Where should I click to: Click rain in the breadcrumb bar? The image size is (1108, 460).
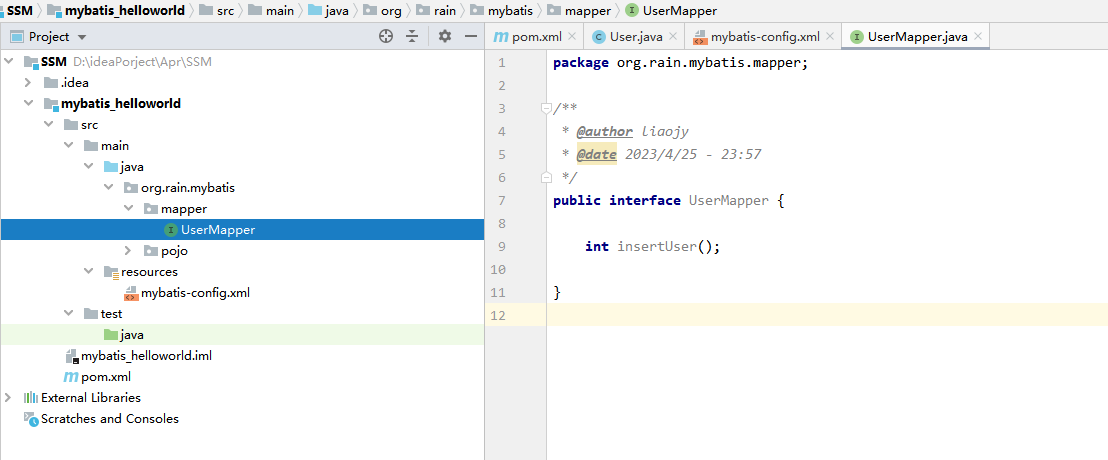click(x=444, y=11)
